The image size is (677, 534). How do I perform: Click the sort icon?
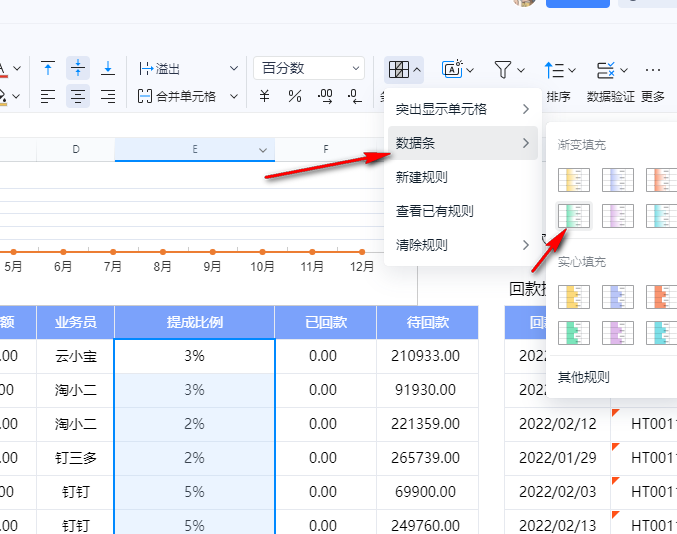pyautogui.click(x=554, y=70)
